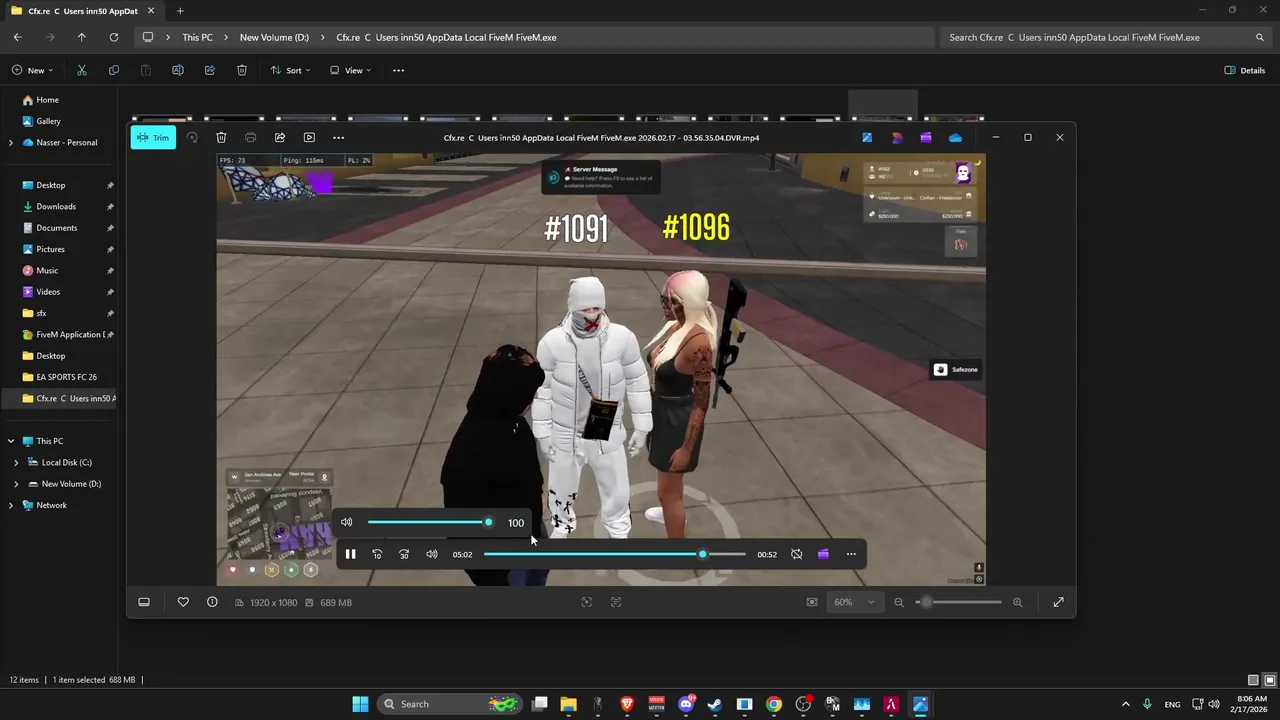The width and height of the screenshot is (1280, 720).
Task: Open Explorer See more ellipsis menu
Action: click(398, 70)
